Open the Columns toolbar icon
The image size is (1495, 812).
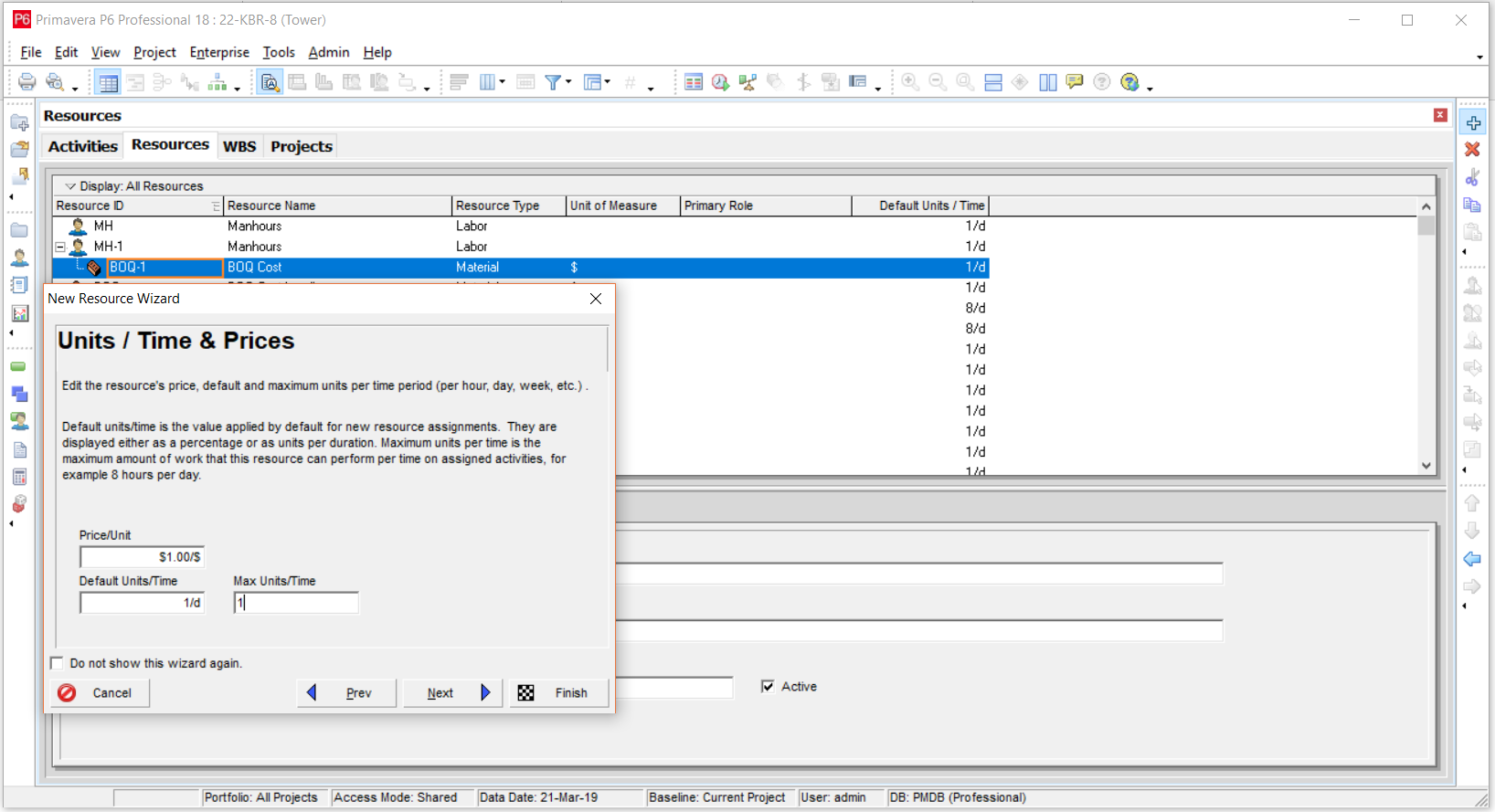(x=488, y=82)
